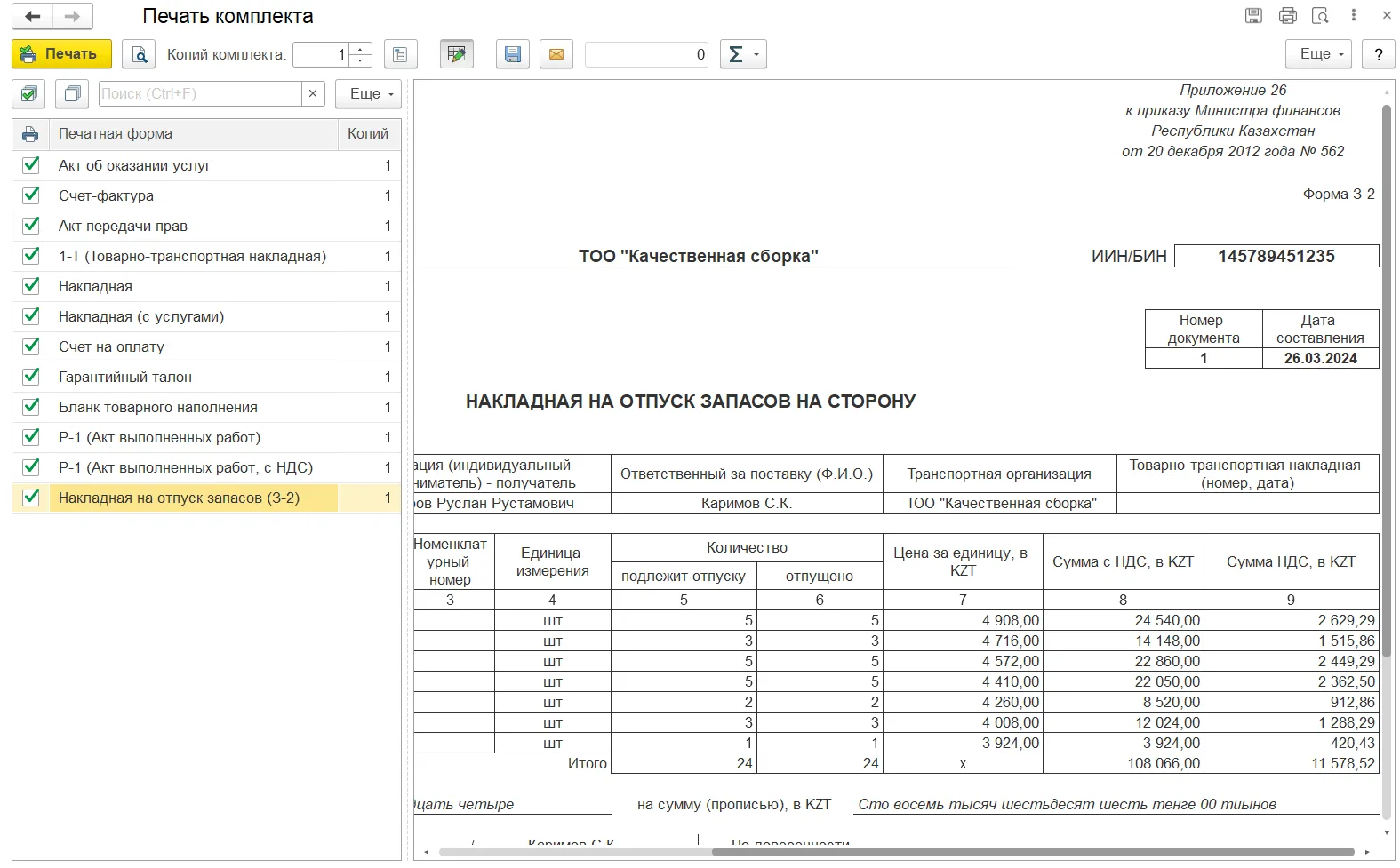Send by email using the envelope icon
Screen dimensions: 1400x868
(556, 54)
